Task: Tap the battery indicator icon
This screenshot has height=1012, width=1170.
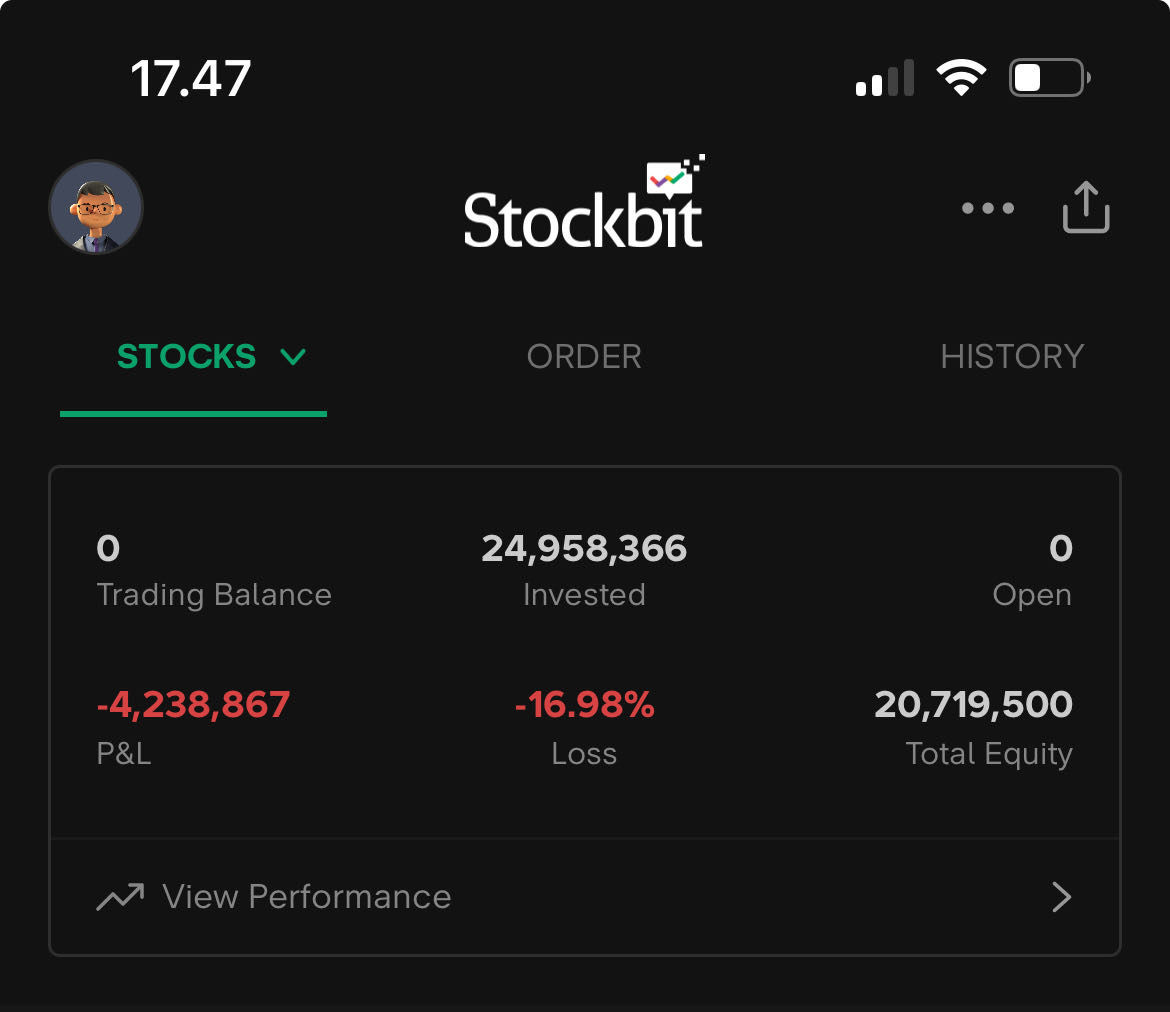Action: coord(1049,78)
